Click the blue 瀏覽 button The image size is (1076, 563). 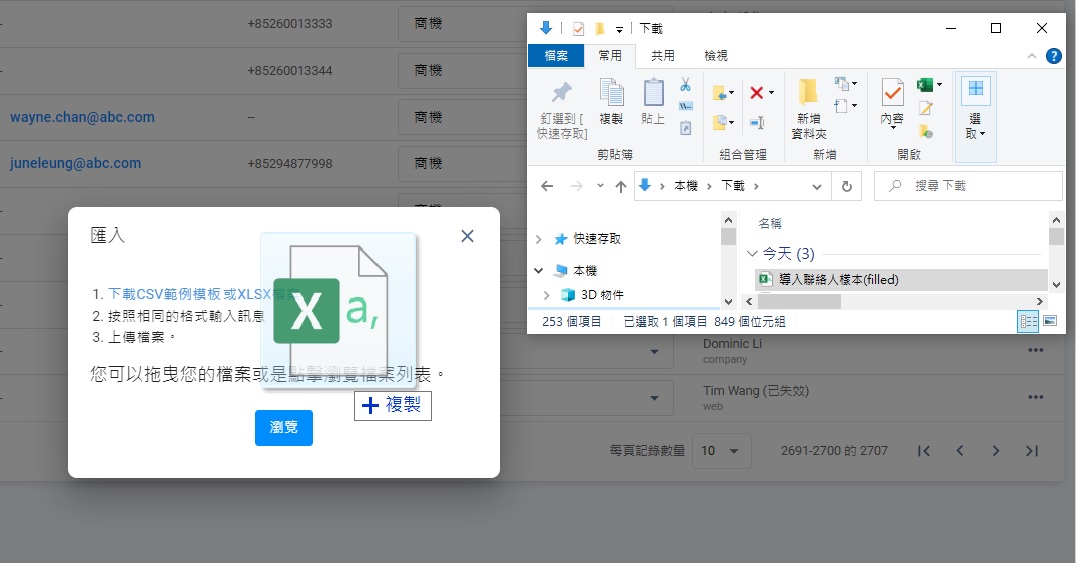click(283, 428)
